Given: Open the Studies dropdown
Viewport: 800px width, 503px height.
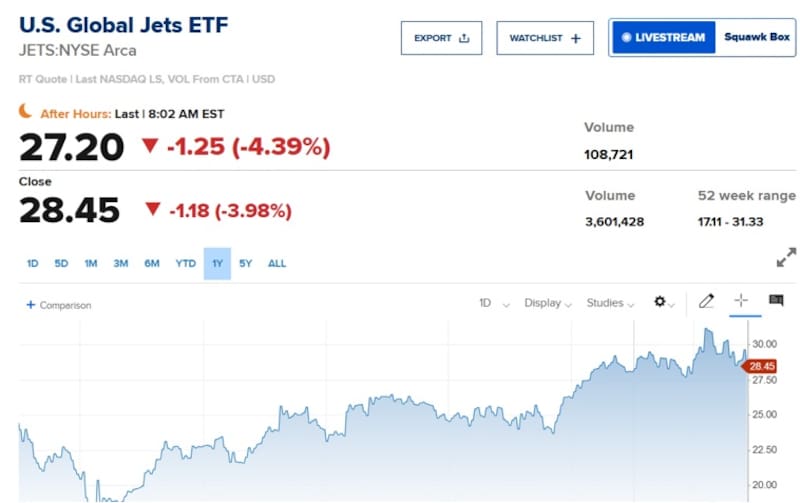Looking at the screenshot, I should 609,303.
